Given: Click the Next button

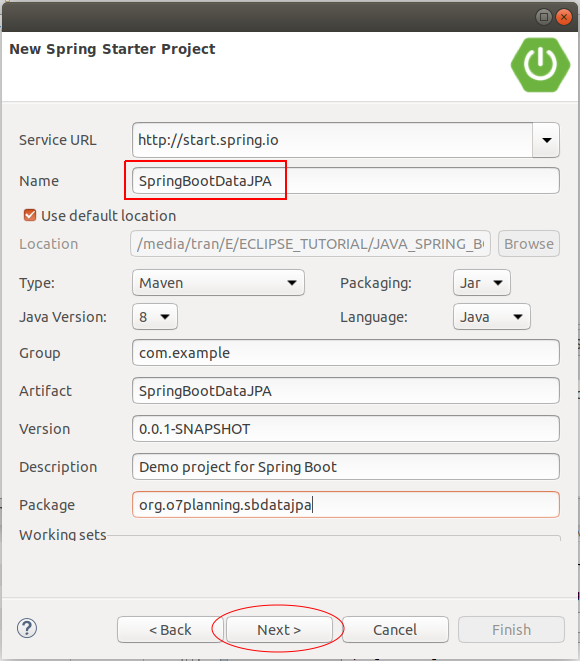Looking at the screenshot, I should click(279, 629).
